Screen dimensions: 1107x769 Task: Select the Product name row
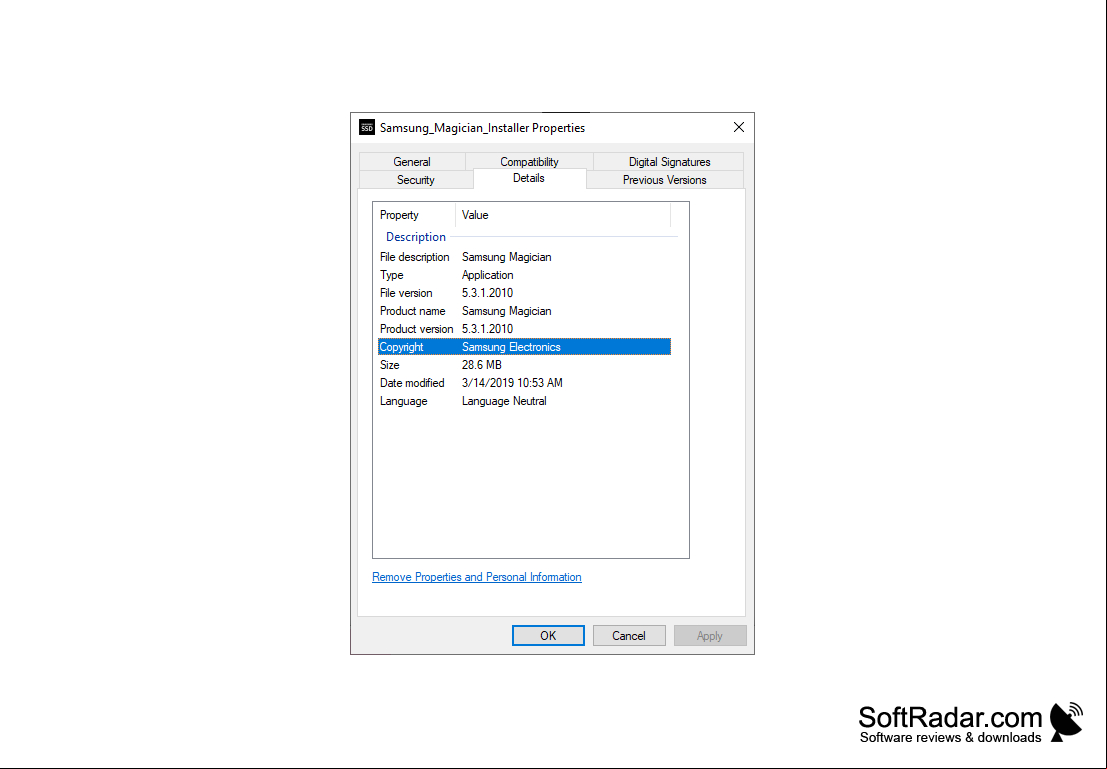pos(524,311)
